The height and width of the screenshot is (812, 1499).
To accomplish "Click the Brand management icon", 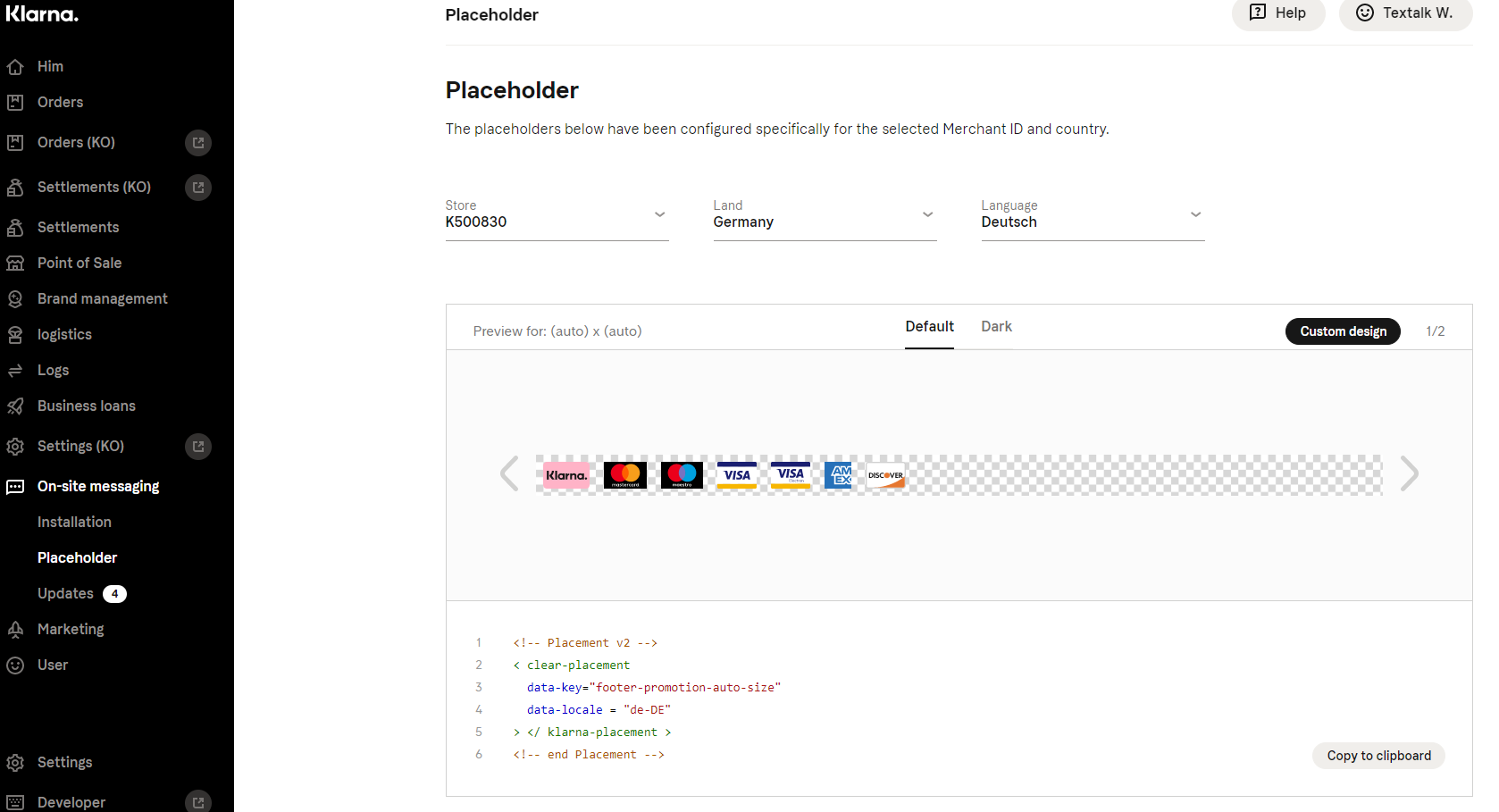I will point(15,299).
